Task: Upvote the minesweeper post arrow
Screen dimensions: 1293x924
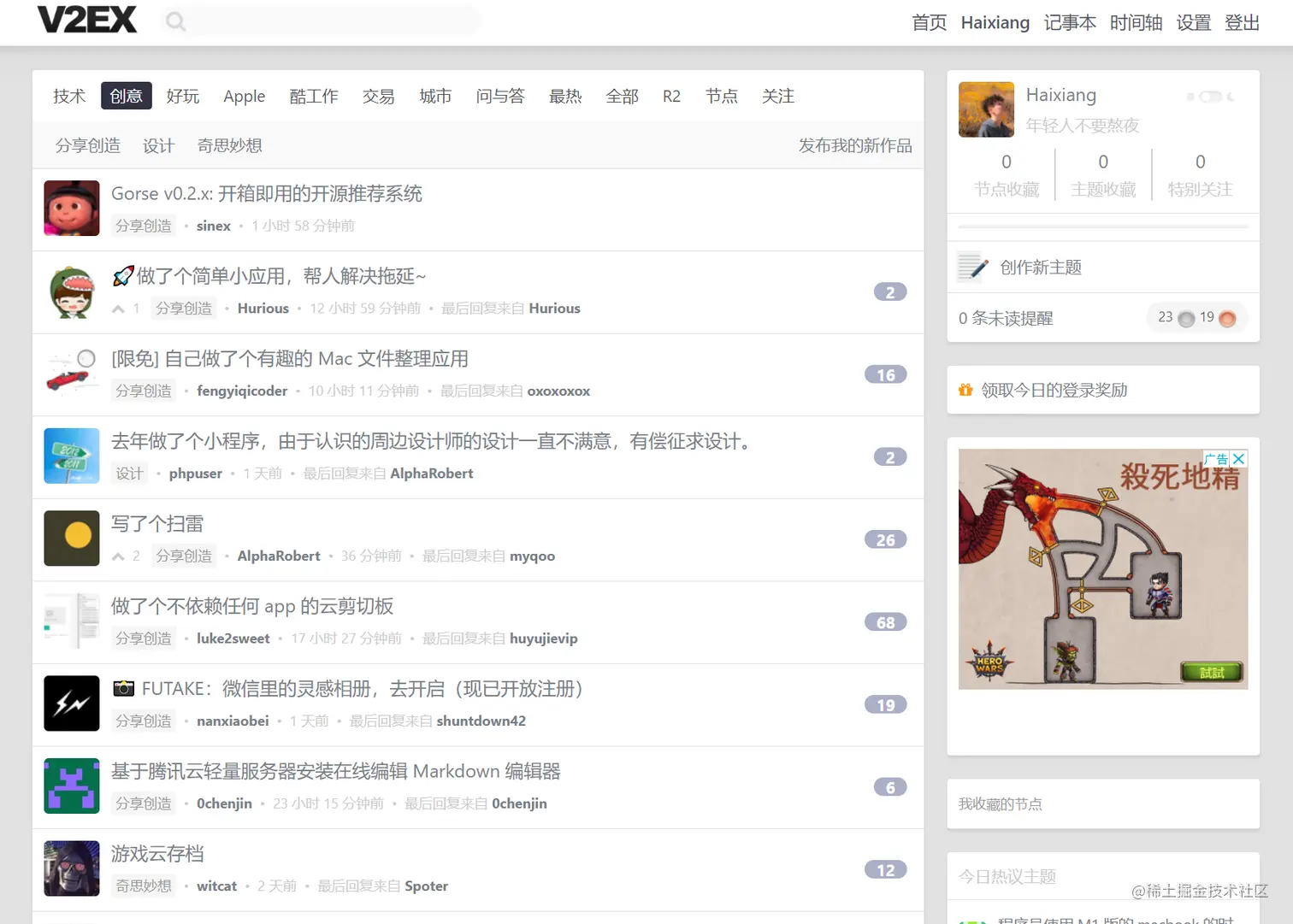Action: pos(118,556)
